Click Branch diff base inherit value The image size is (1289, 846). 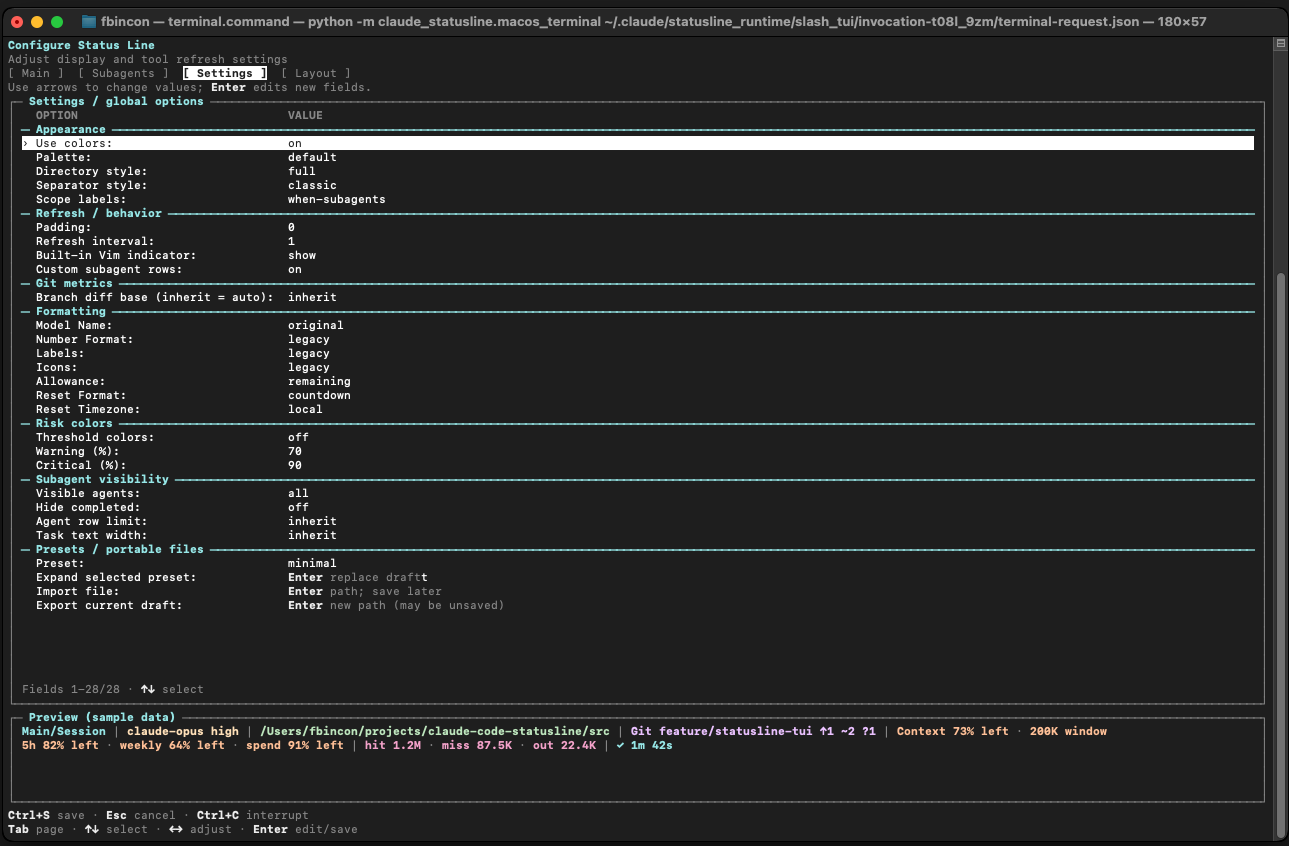[x=312, y=297]
